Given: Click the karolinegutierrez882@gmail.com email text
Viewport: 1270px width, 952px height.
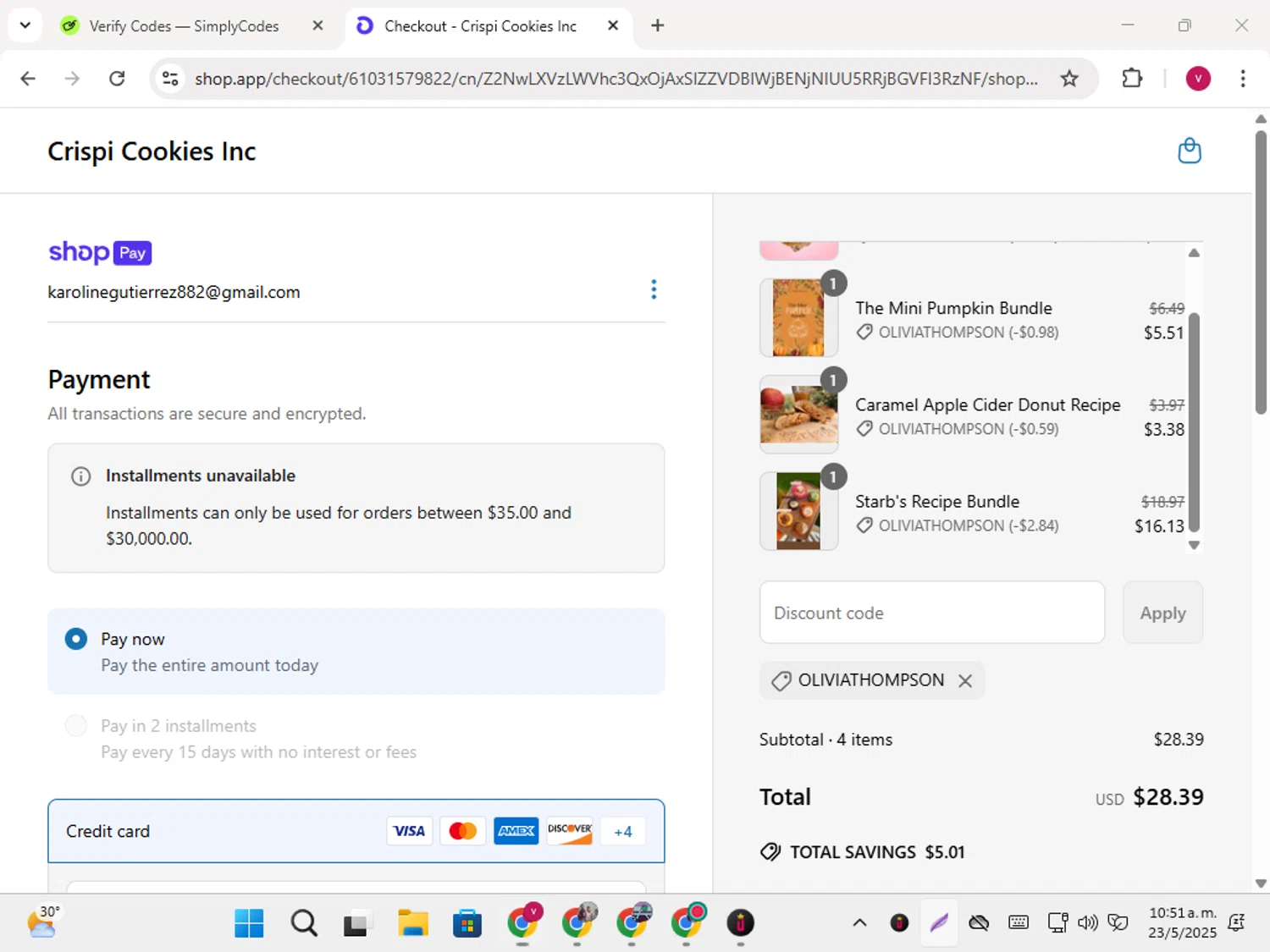Looking at the screenshot, I should click(x=174, y=292).
